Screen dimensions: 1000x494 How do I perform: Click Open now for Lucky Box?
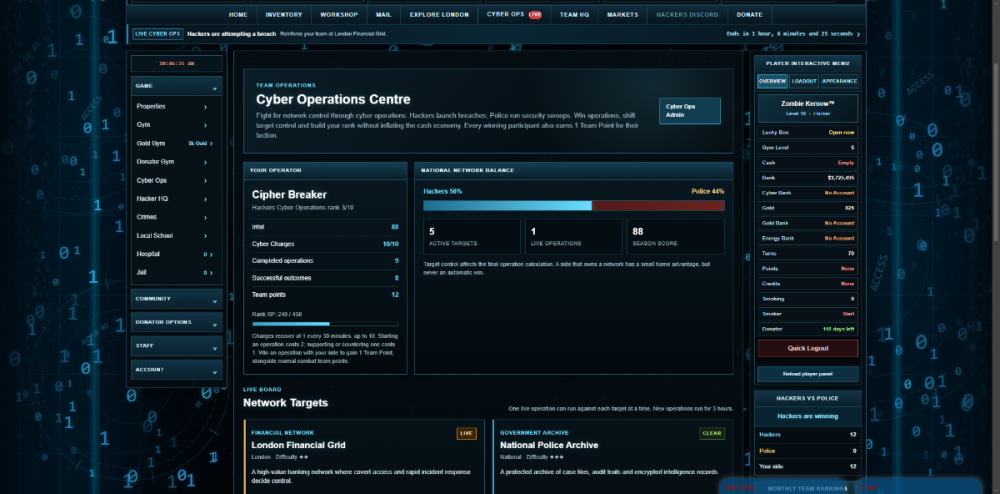(x=841, y=133)
